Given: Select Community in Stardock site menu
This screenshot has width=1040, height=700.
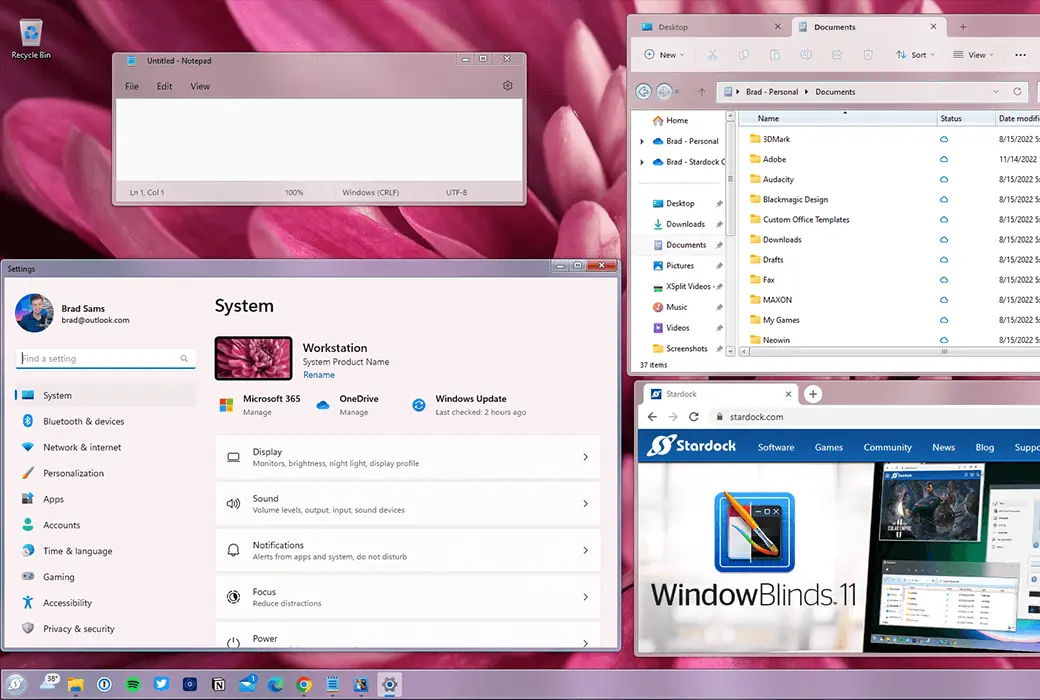Looking at the screenshot, I should pyautogui.click(x=887, y=447).
